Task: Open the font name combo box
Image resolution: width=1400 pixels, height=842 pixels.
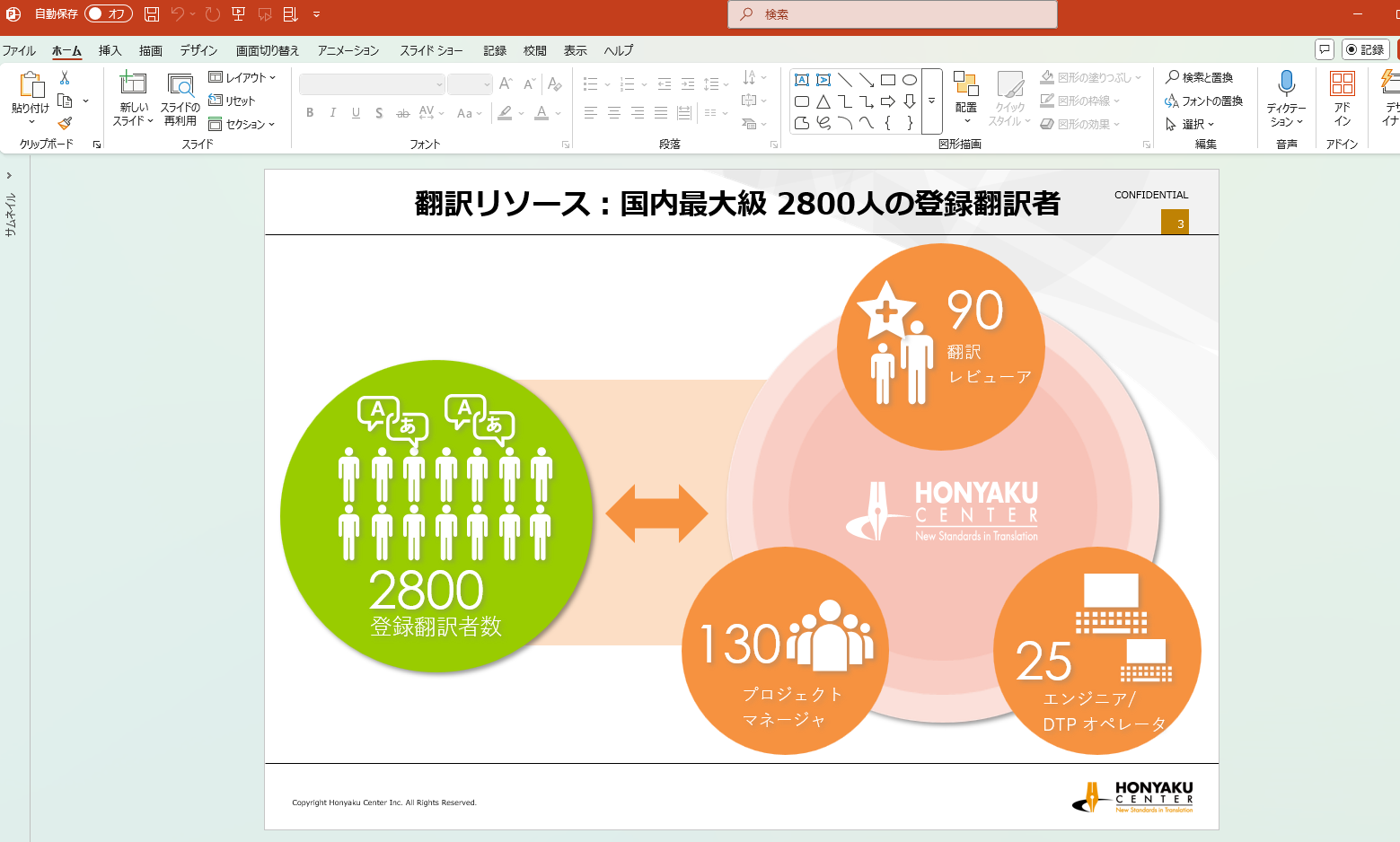Action: [x=372, y=84]
